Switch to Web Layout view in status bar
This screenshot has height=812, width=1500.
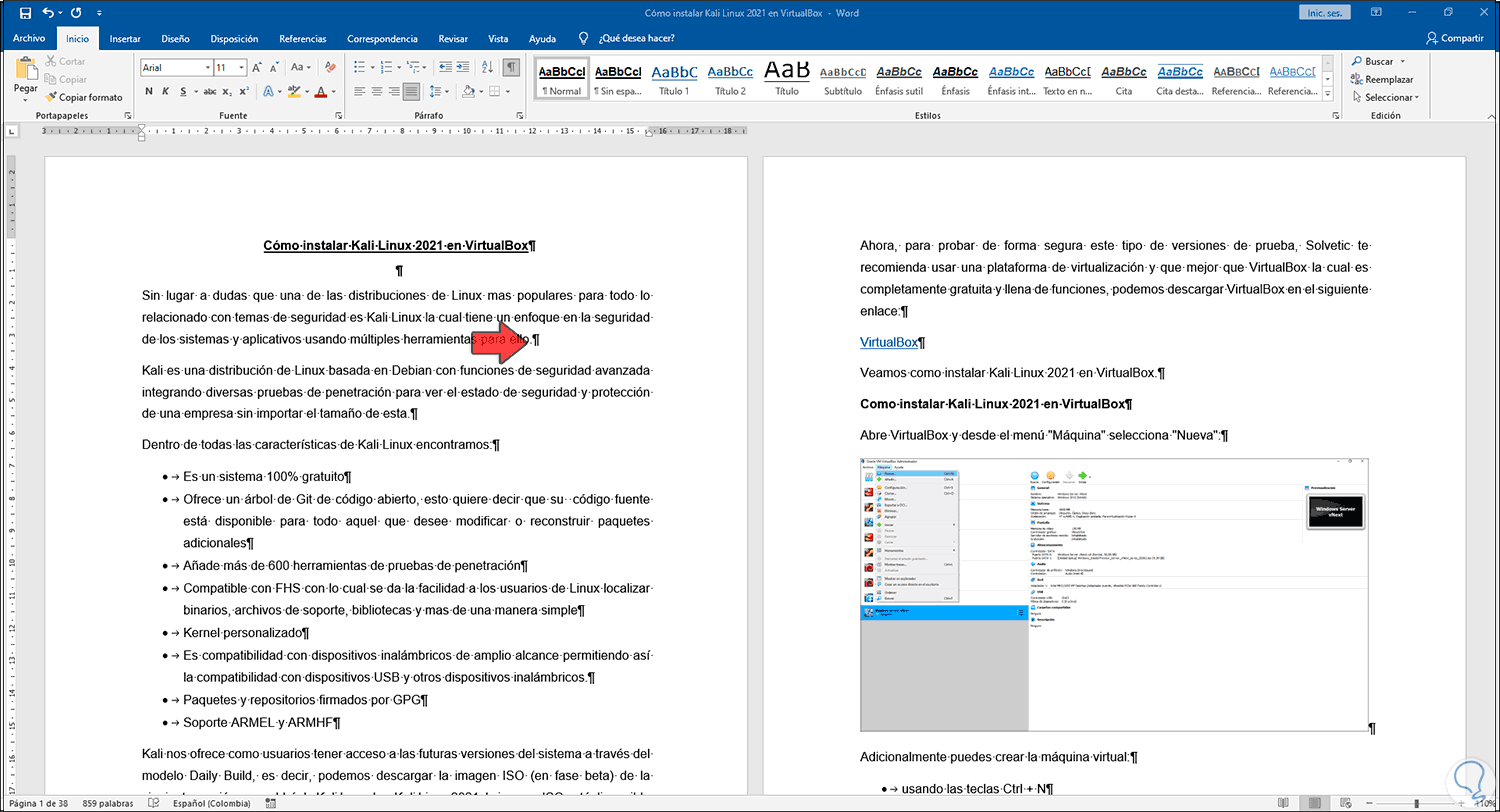coord(1348,803)
